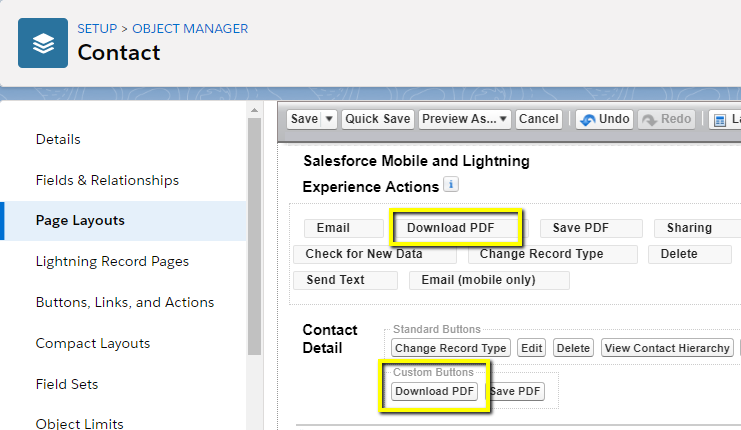Screen dimensions: 741x430
Task: Open Field Sets in sidebar
Action: [x=67, y=384]
